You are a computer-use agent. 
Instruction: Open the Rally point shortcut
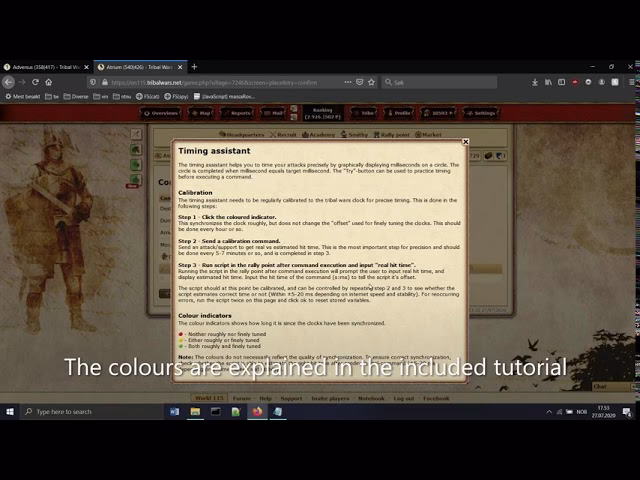(x=393, y=134)
